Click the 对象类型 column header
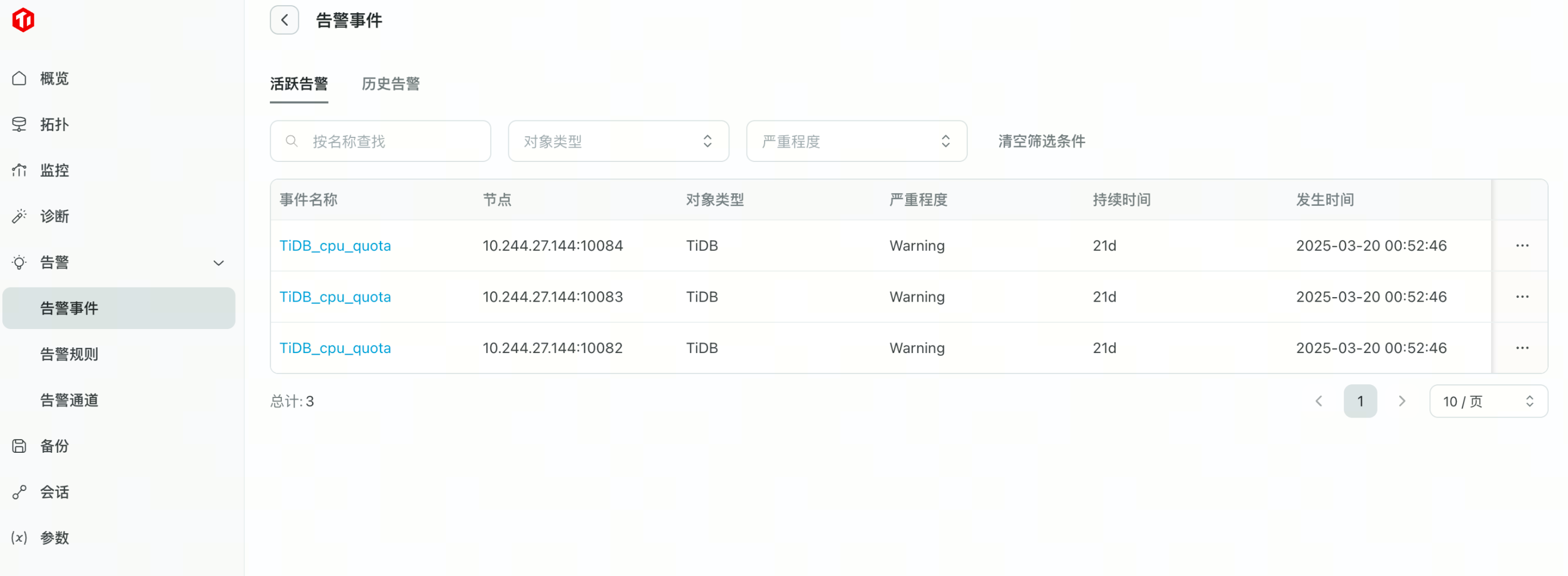1568x576 pixels. pos(715,200)
